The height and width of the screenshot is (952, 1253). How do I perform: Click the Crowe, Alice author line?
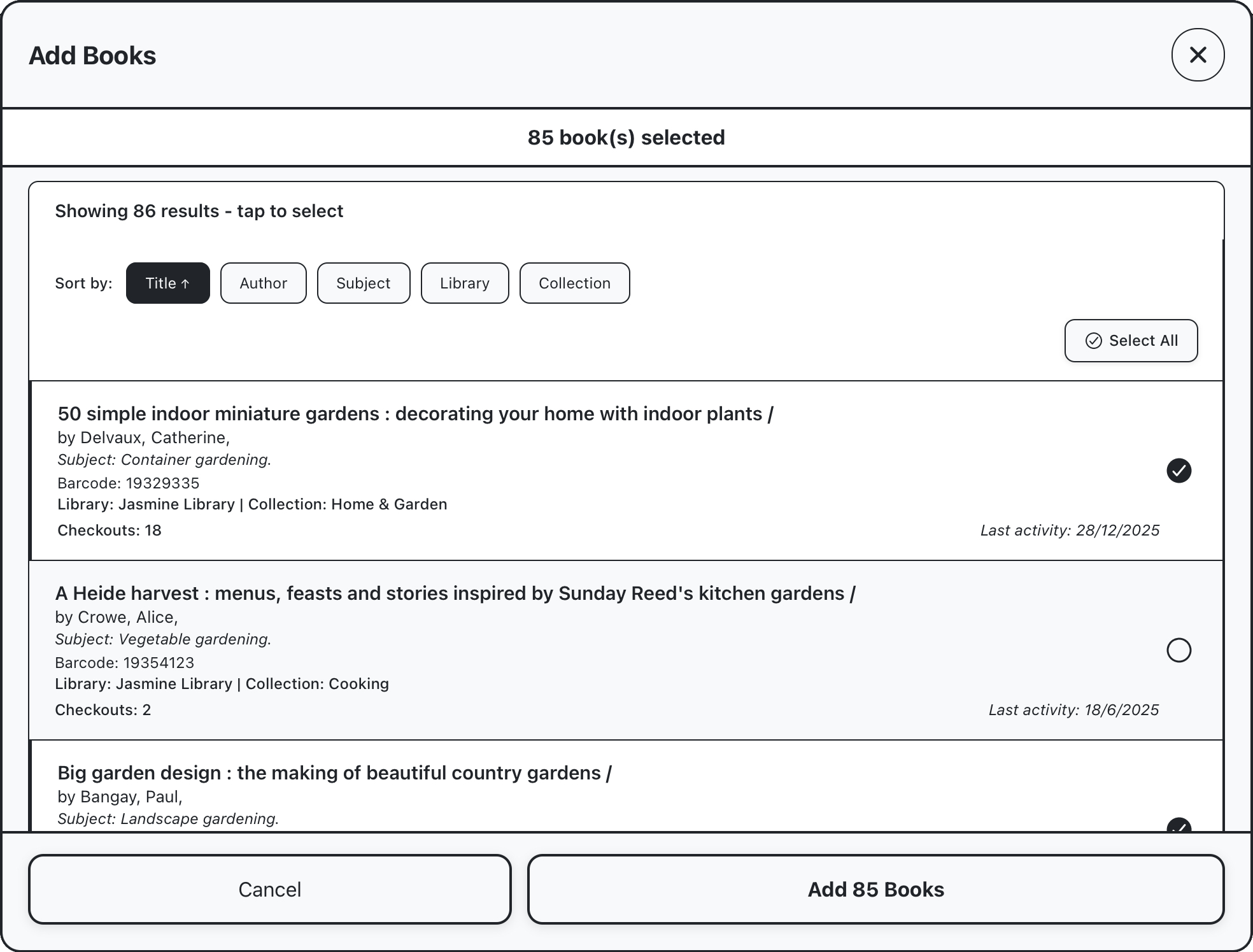tap(117, 617)
